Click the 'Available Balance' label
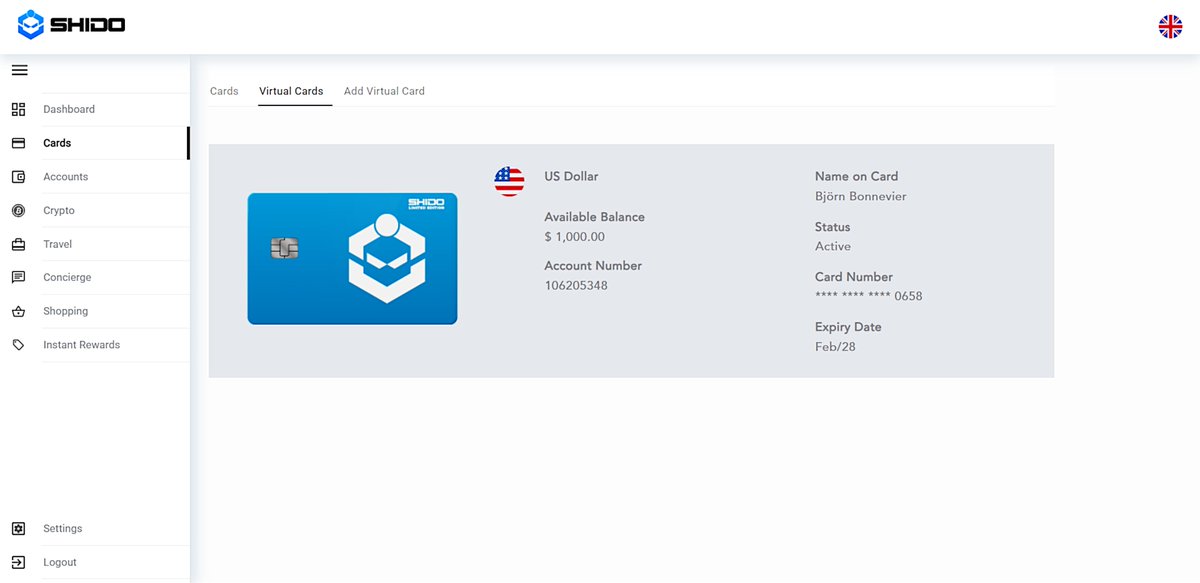Screen dimensions: 1200x583 click(x=594, y=217)
